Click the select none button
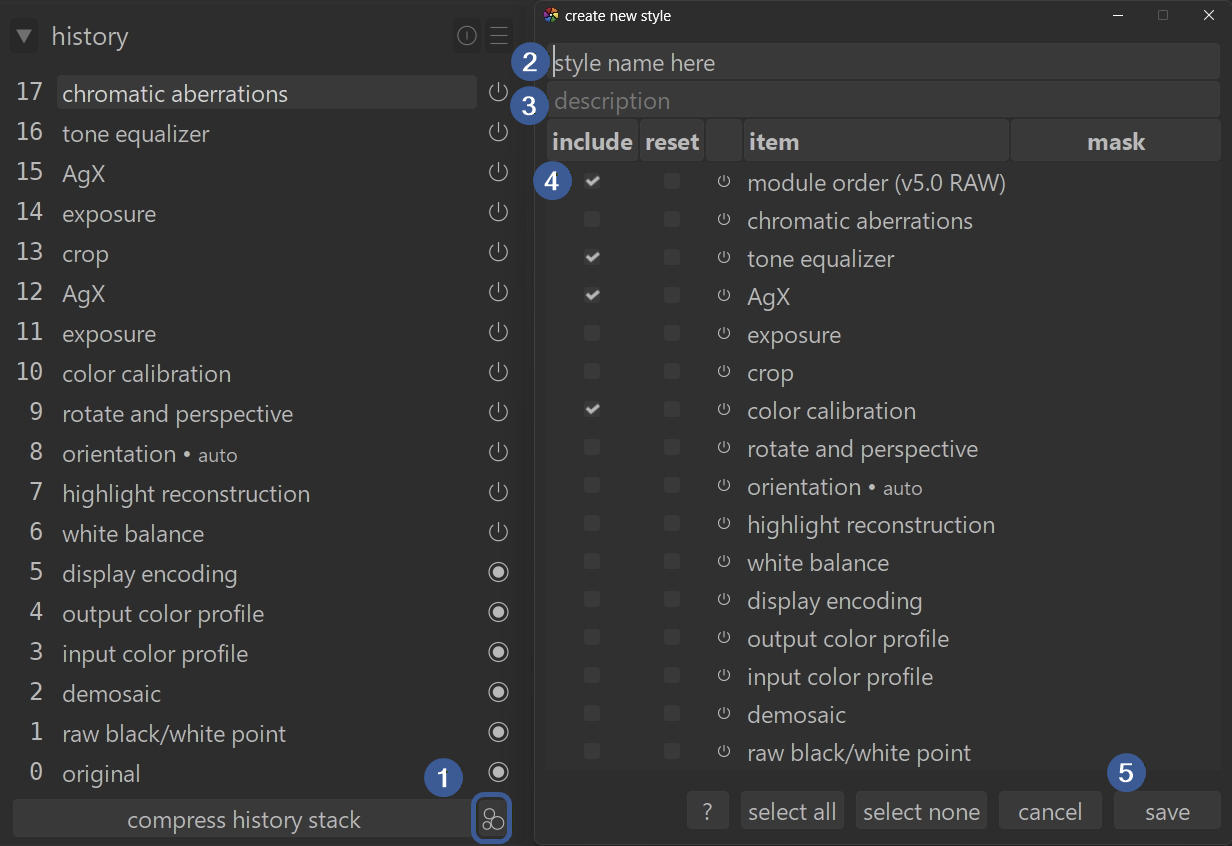1232x846 pixels. coord(921,811)
